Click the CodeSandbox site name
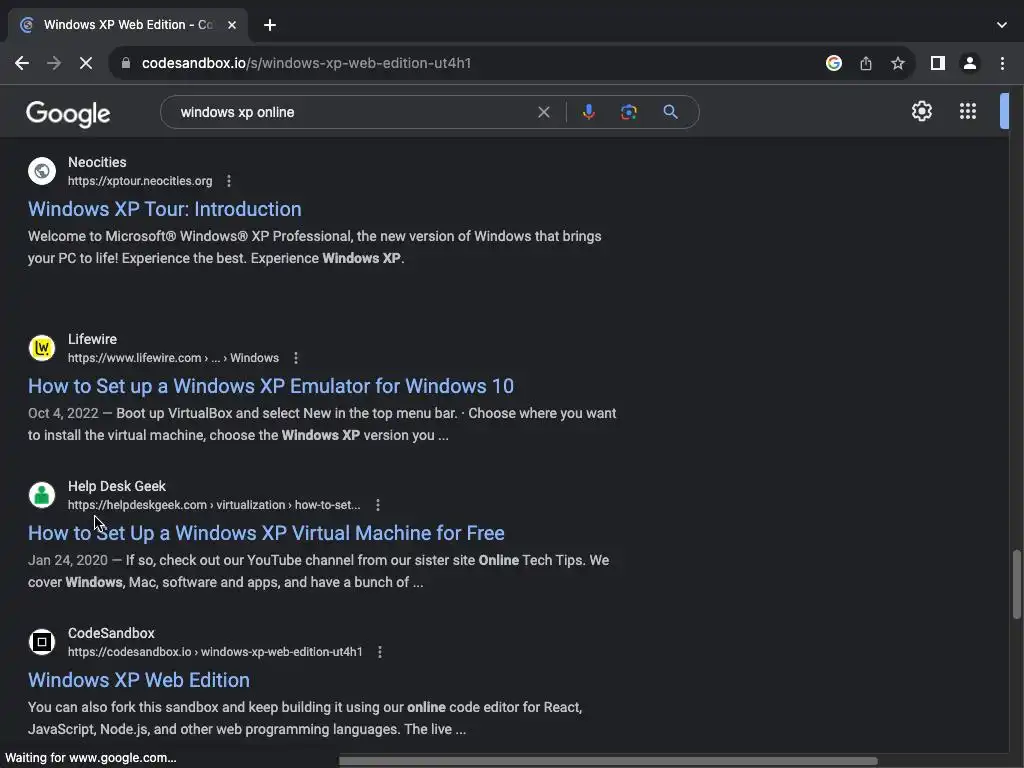This screenshot has height=768, width=1024. point(111,633)
